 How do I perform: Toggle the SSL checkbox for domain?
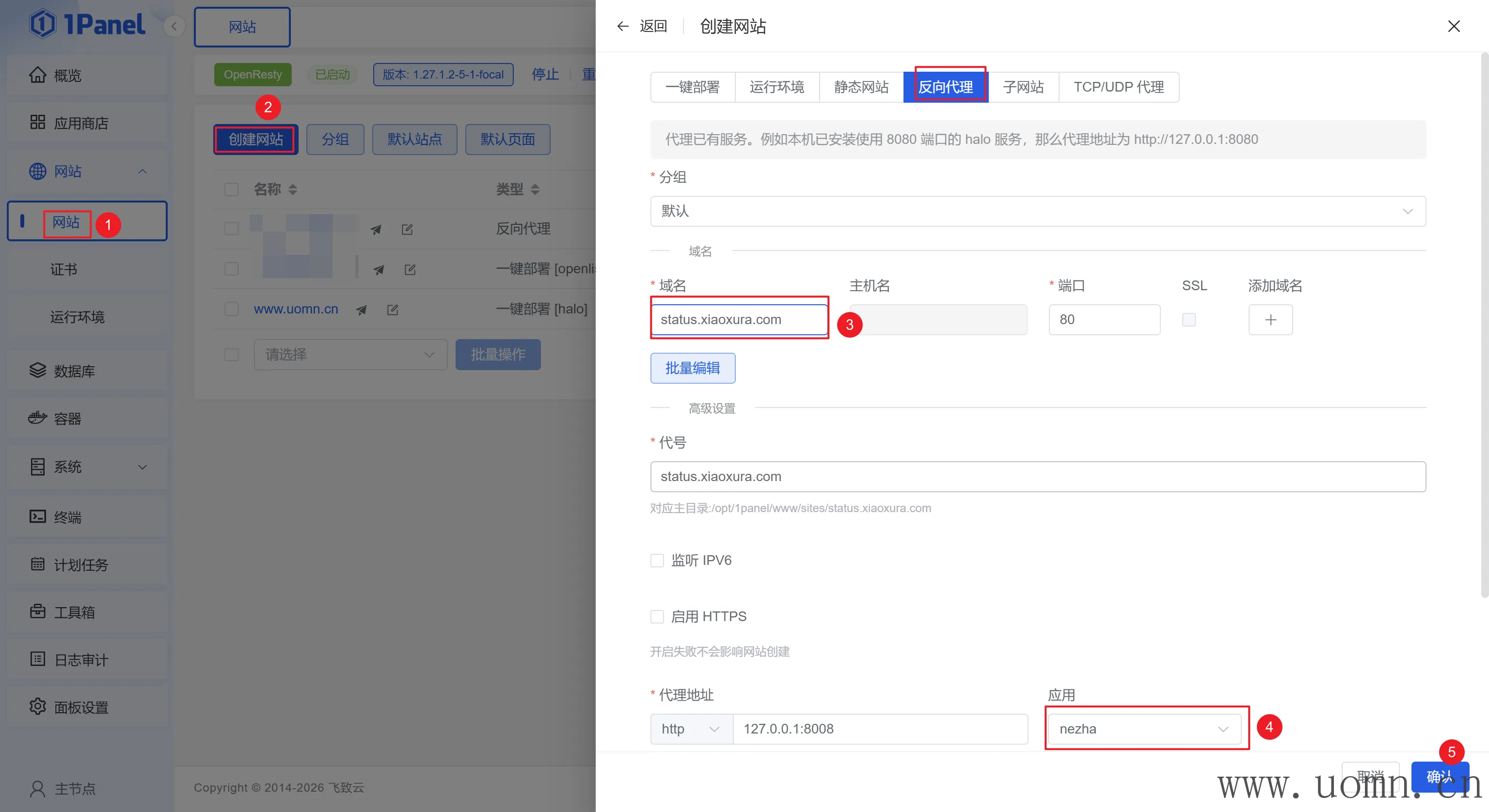pyautogui.click(x=1188, y=320)
